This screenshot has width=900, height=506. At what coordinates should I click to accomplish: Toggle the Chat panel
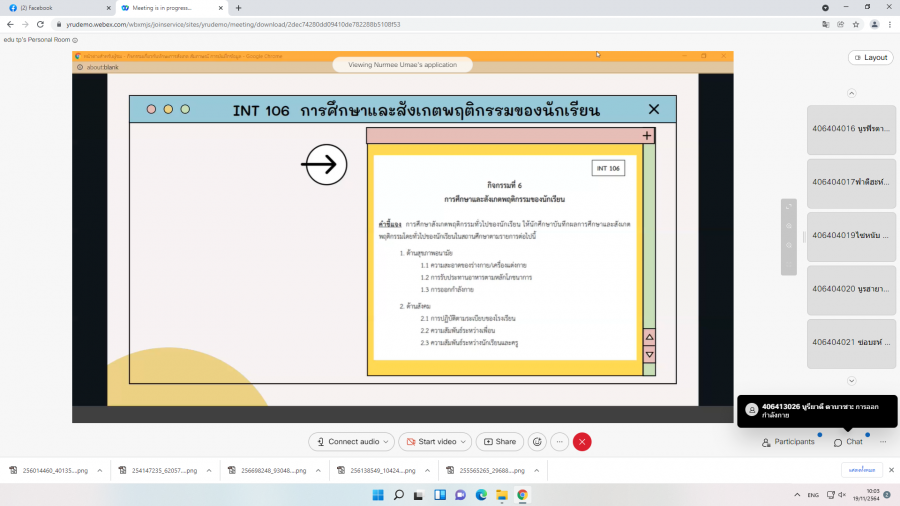tap(847, 441)
